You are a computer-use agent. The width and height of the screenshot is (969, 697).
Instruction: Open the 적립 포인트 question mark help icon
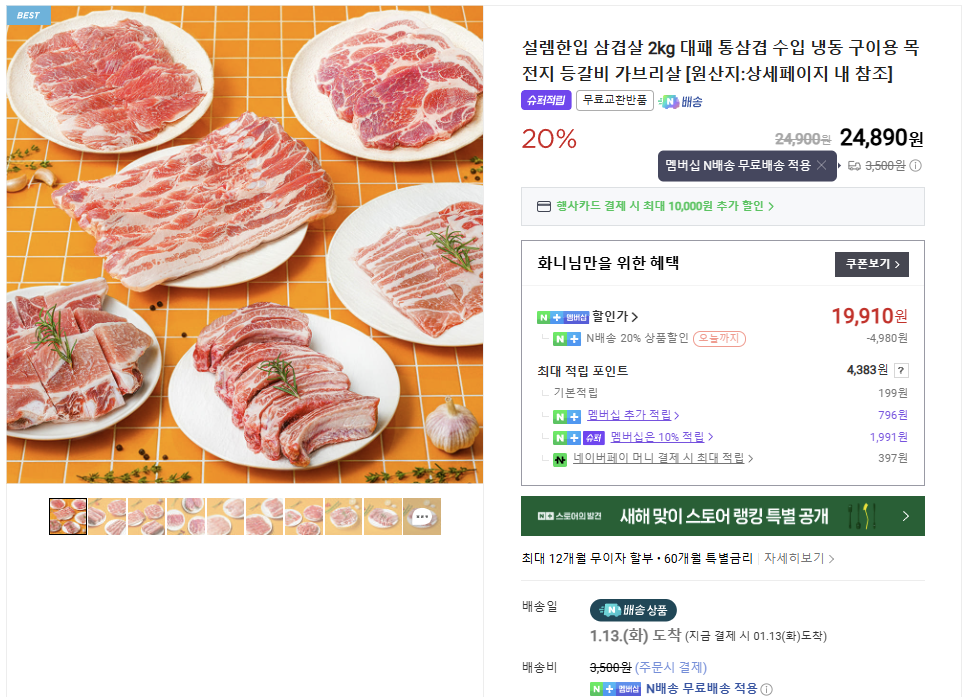(900, 370)
